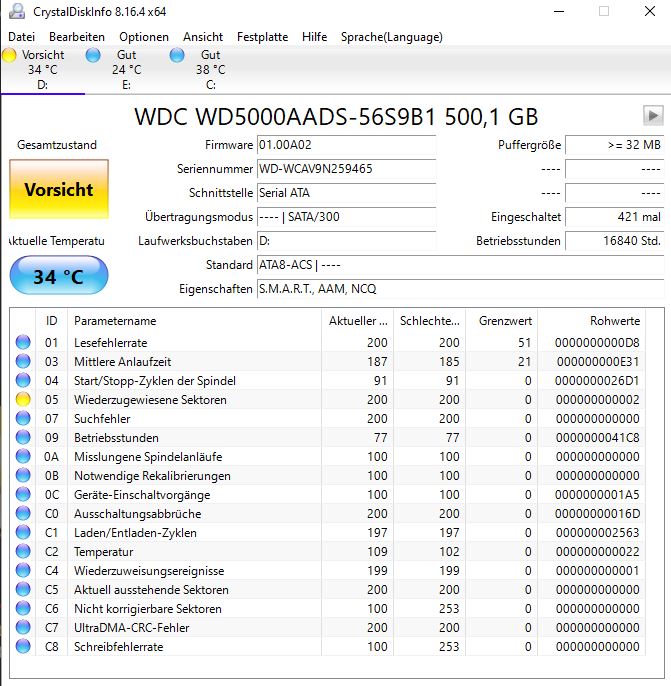Click status icon for Aktuell ausstehende Sektoren

[23, 589]
